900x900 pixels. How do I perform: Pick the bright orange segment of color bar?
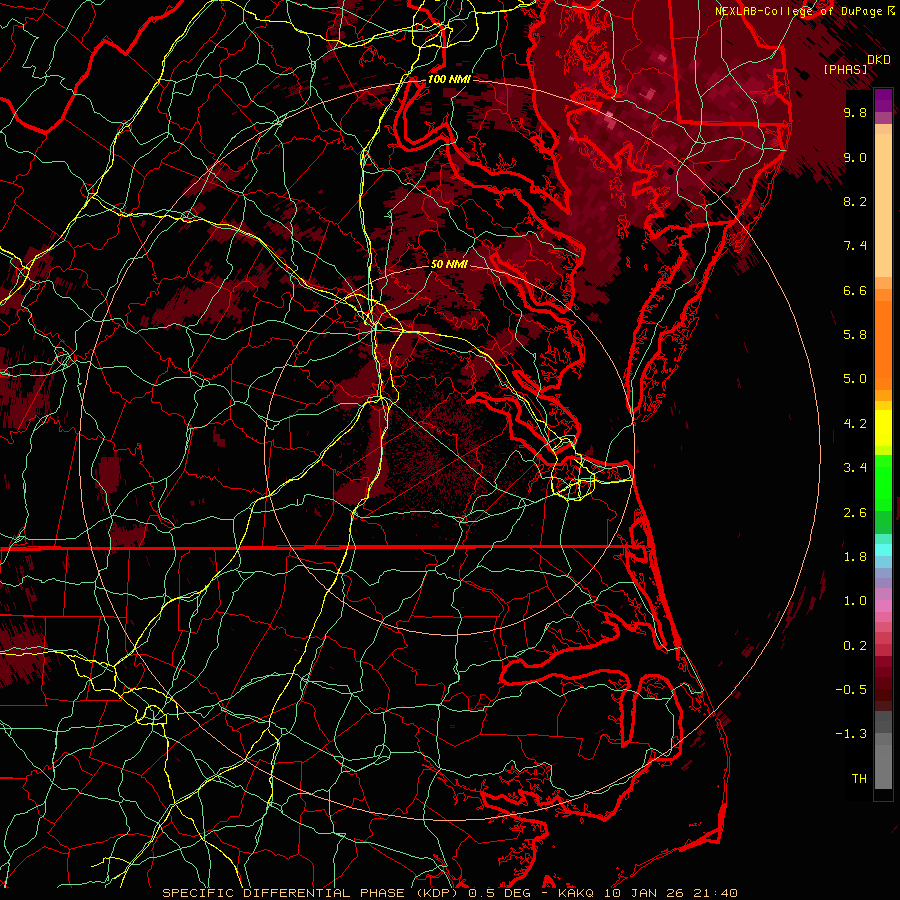(883, 346)
